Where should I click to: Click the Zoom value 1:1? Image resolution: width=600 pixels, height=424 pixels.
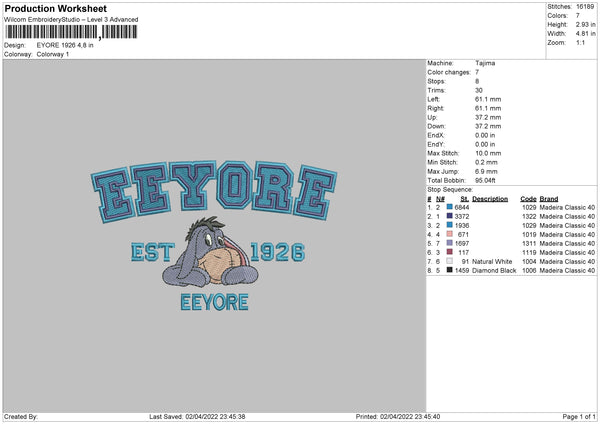580,42
